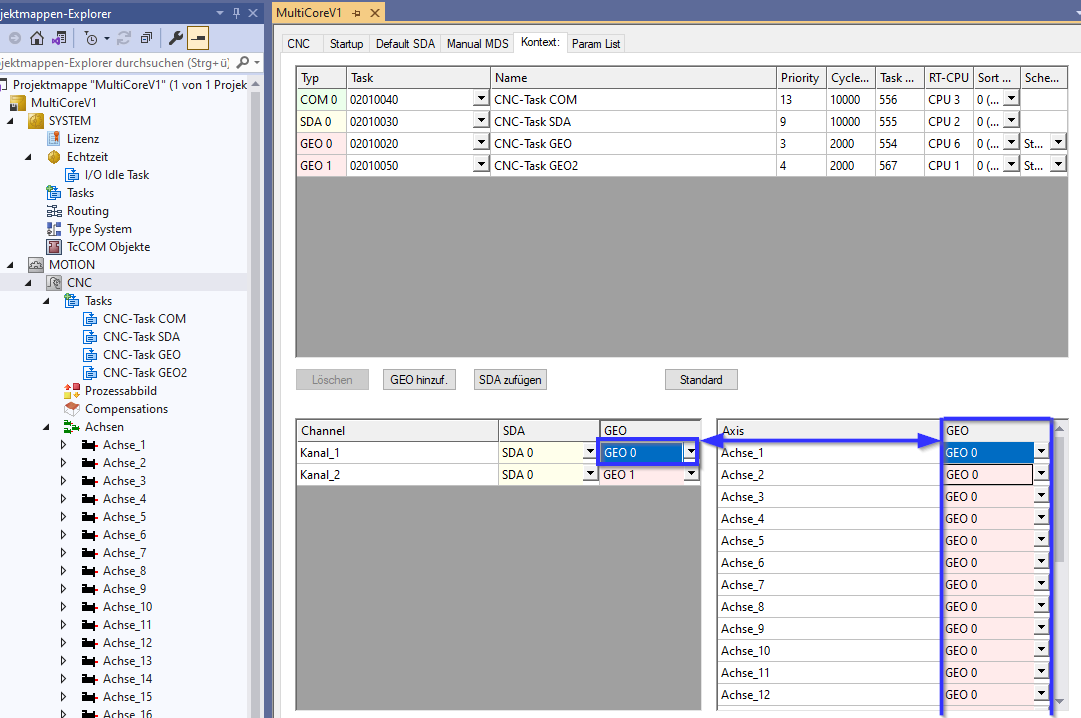Click the SDA zufügen button

click(510, 379)
